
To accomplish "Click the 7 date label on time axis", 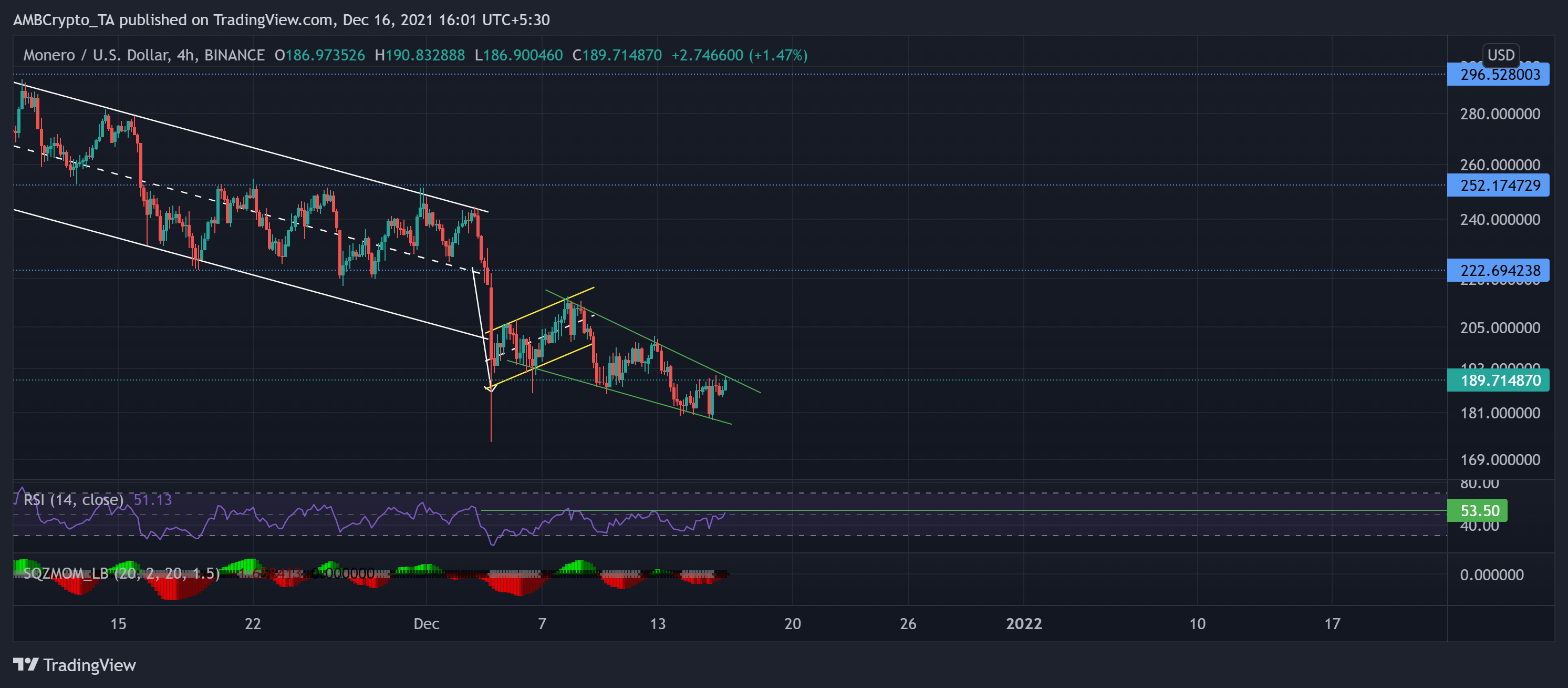I will (x=542, y=623).
